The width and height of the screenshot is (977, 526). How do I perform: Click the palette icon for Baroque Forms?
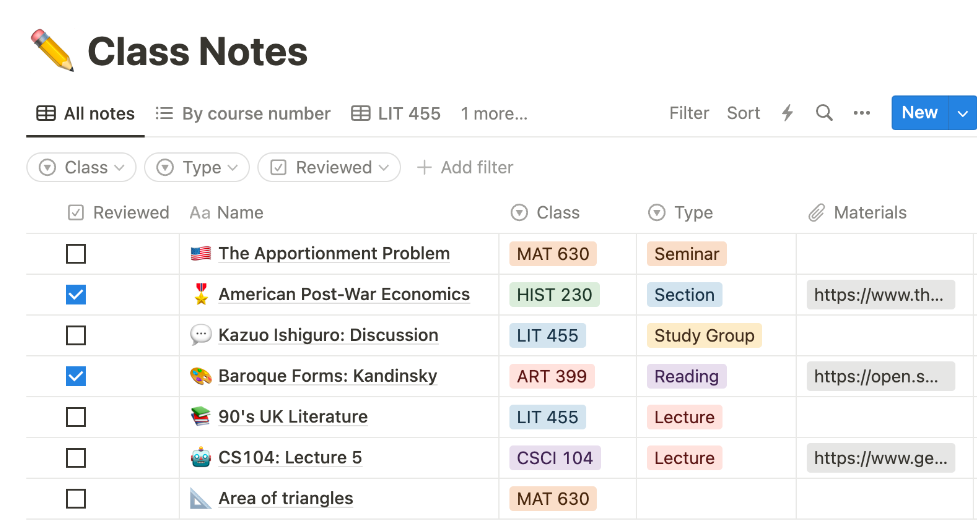tap(201, 376)
